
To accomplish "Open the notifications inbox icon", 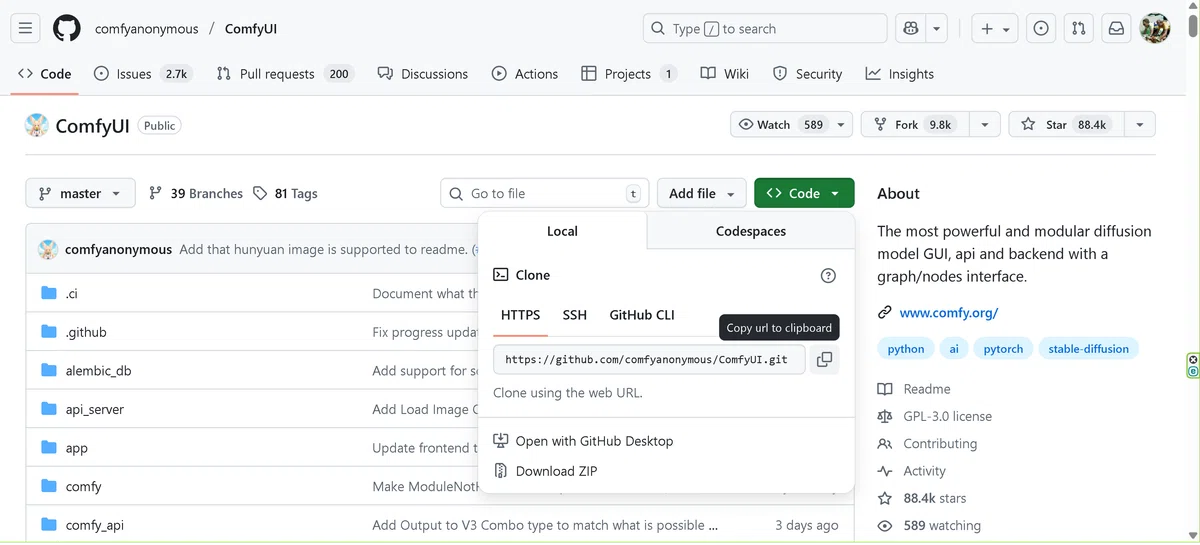I will (1115, 29).
